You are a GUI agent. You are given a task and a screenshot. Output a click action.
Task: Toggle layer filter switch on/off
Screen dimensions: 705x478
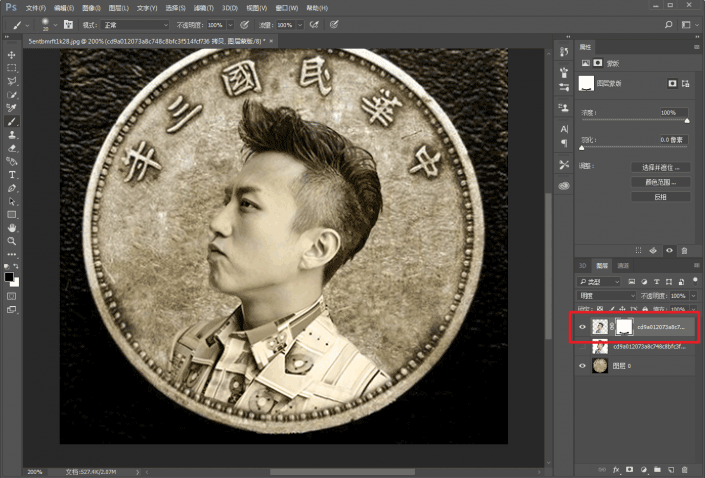[695, 281]
